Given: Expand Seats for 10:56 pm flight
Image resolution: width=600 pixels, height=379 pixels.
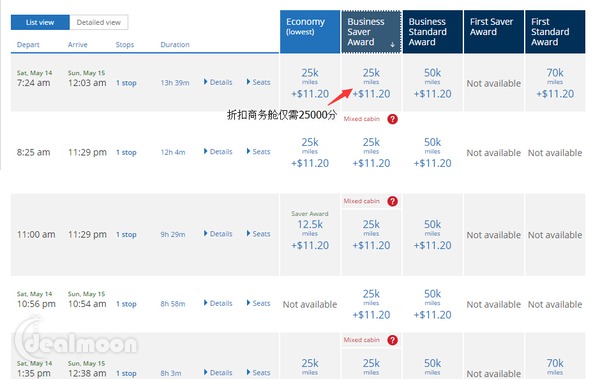Looking at the screenshot, I should click(x=259, y=303).
